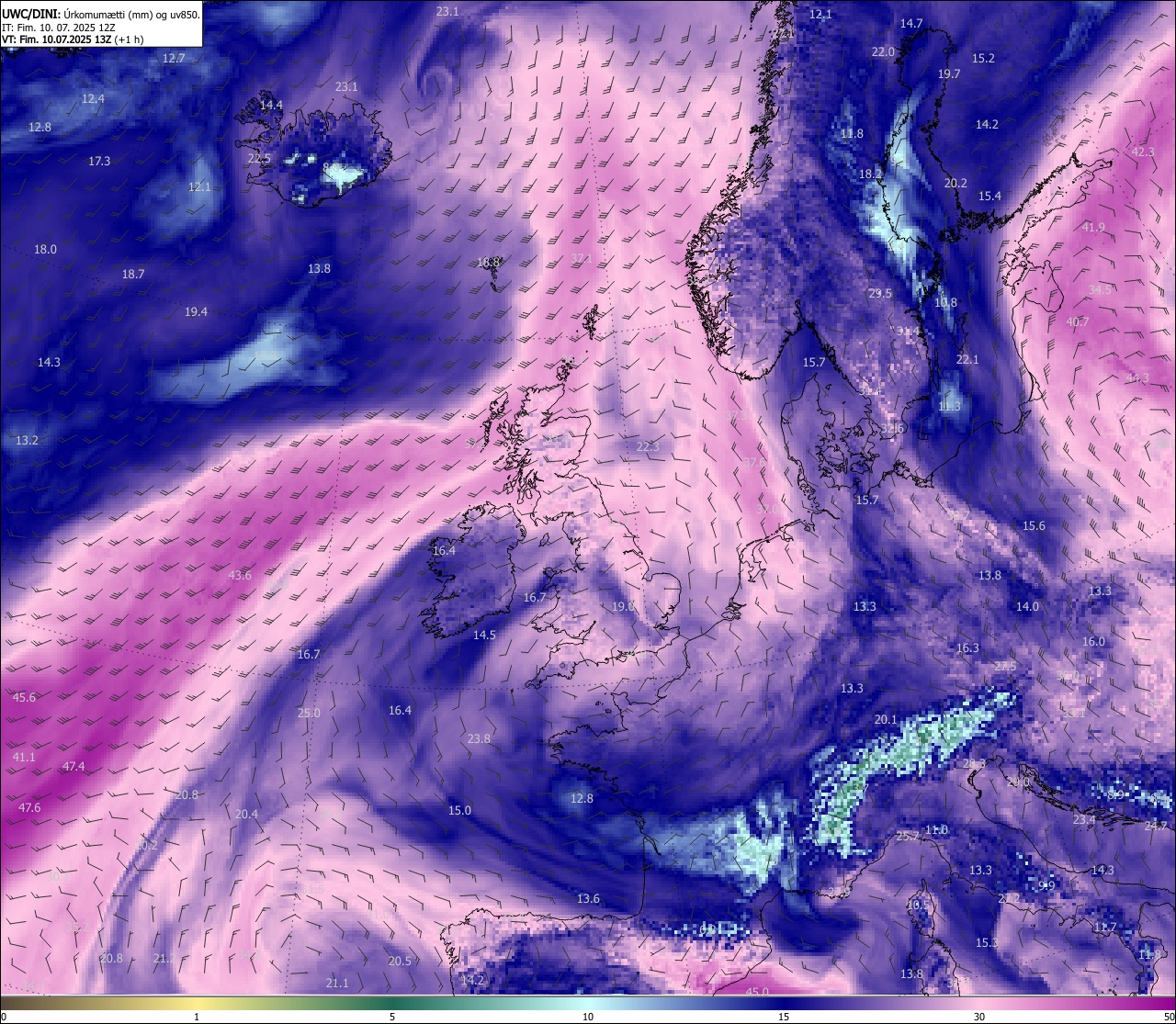Select the 16.0 map value
The image size is (1176, 1024).
pyautogui.click(x=1093, y=641)
